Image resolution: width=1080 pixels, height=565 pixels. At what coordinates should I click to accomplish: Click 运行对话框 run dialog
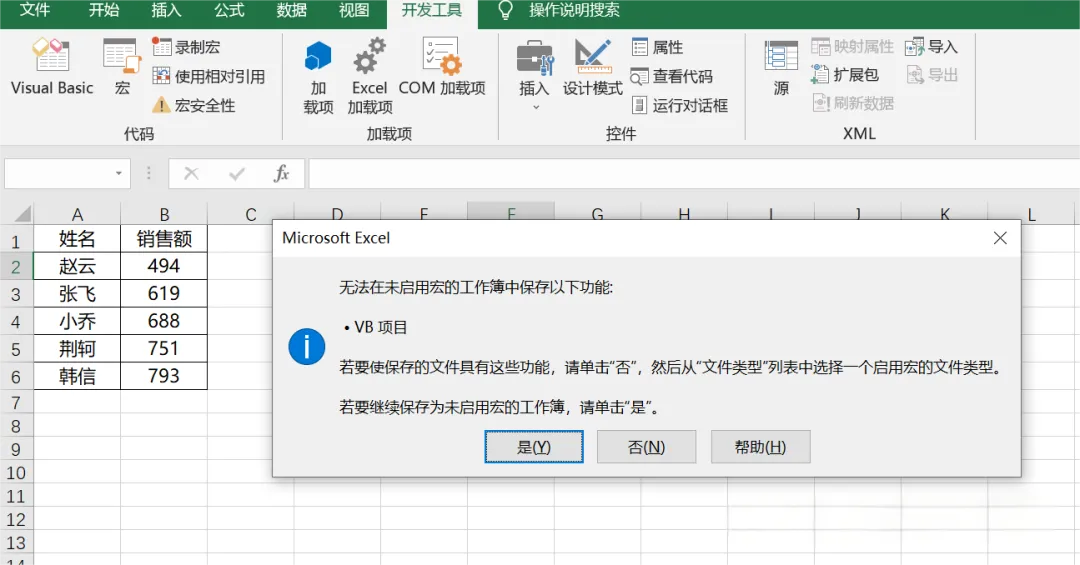[680, 105]
